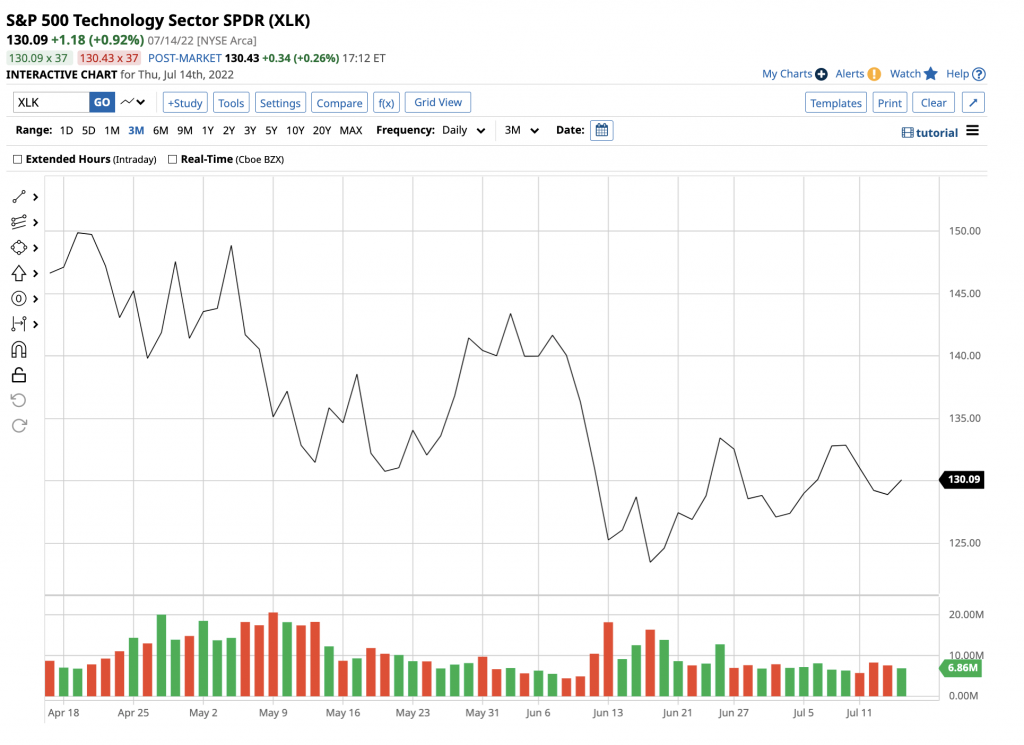1024x745 pixels.
Task: Click the GO button
Action: 102,102
